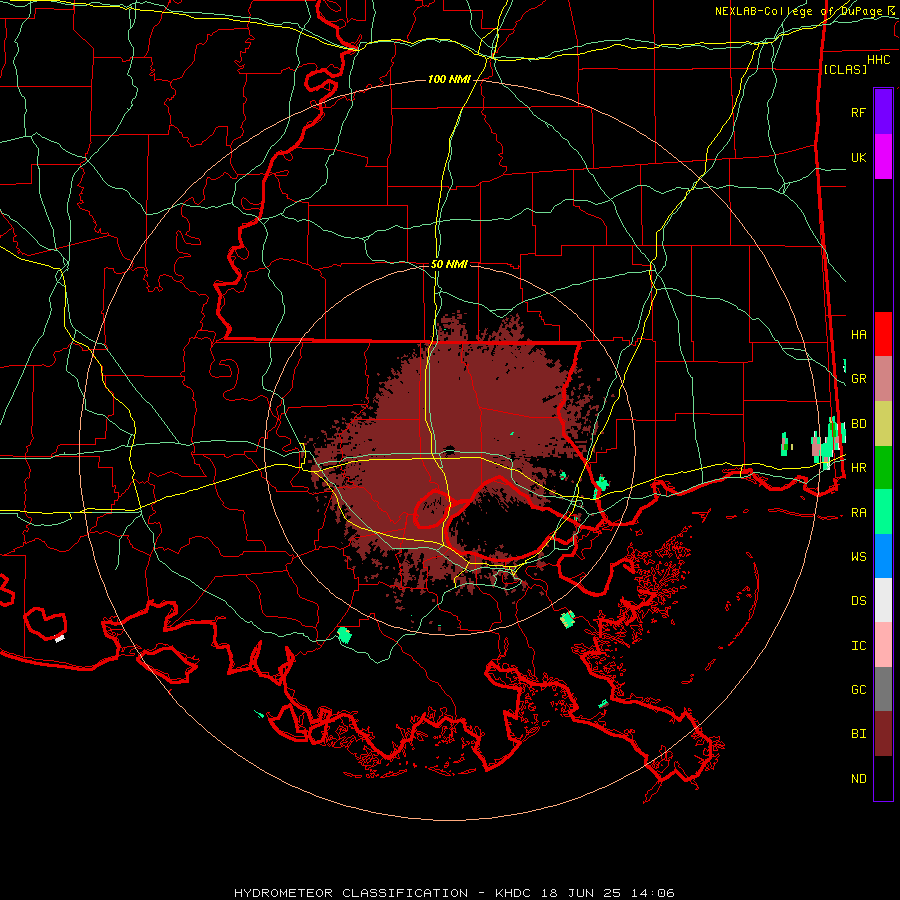Click the UK legend label
This screenshot has height=900, width=900.
(858, 157)
